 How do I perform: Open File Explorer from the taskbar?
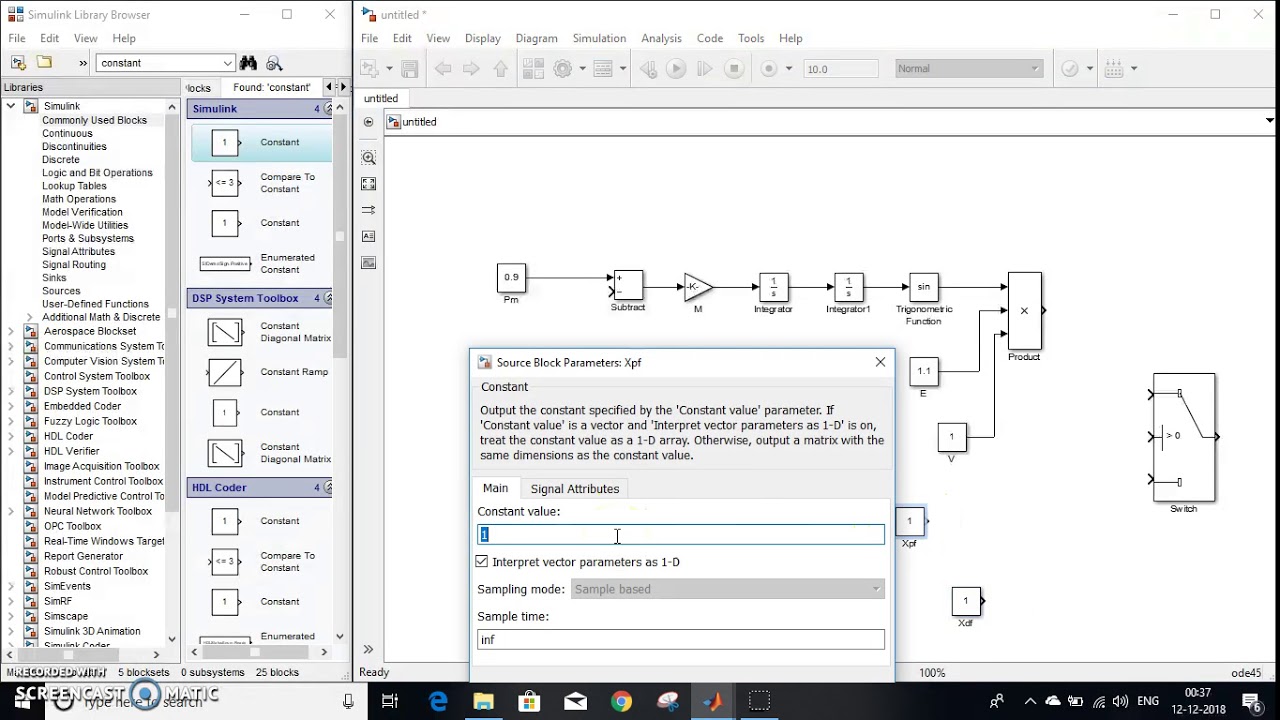[x=483, y=701]
